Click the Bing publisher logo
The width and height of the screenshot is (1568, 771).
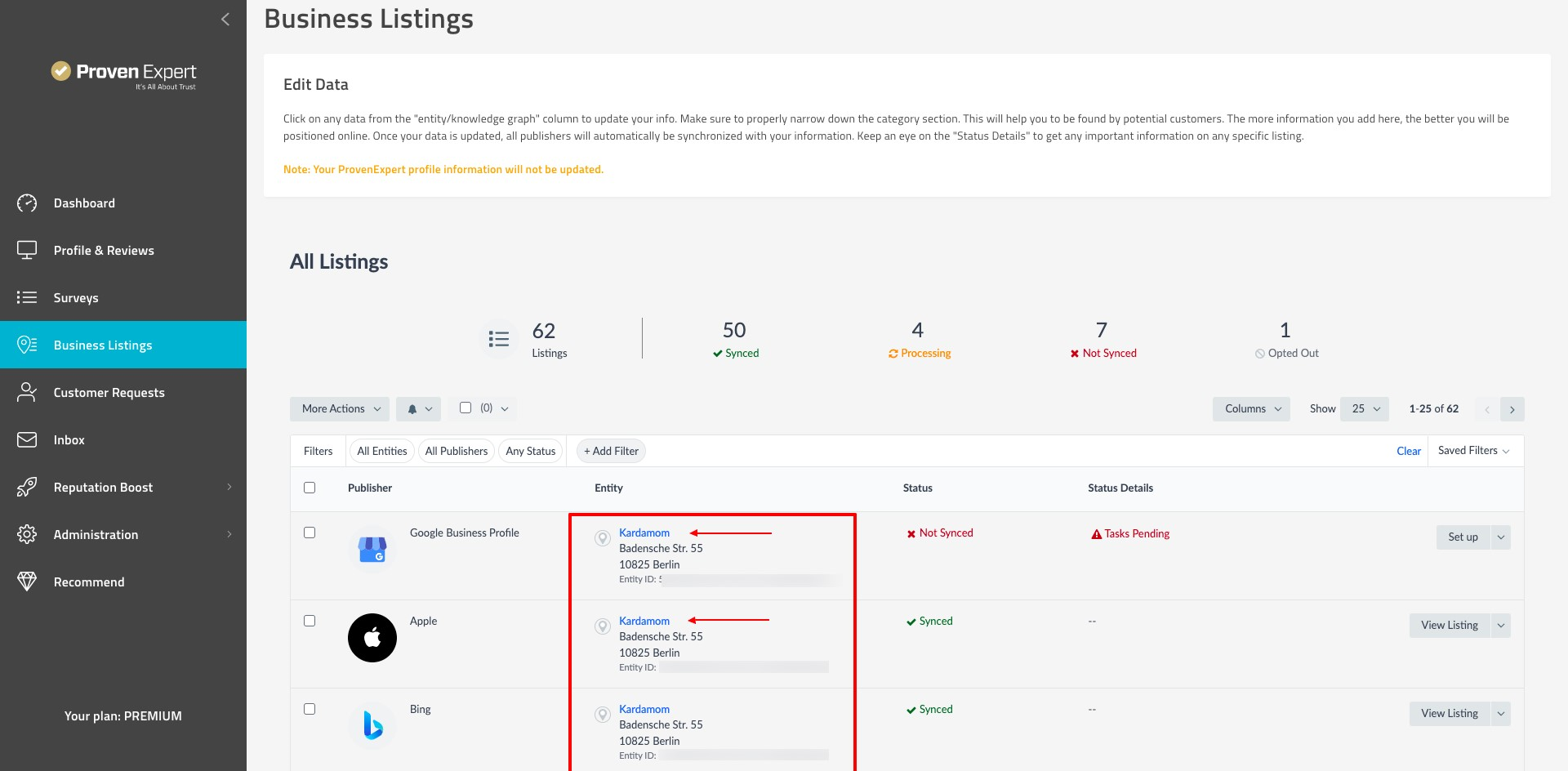372,725
